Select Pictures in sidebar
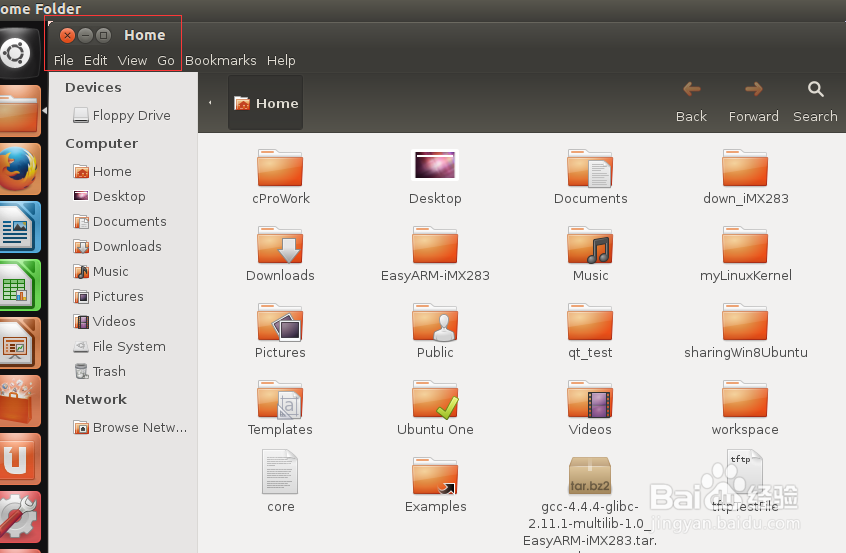This screenshot has width=846, height=553. click(108, 296)
